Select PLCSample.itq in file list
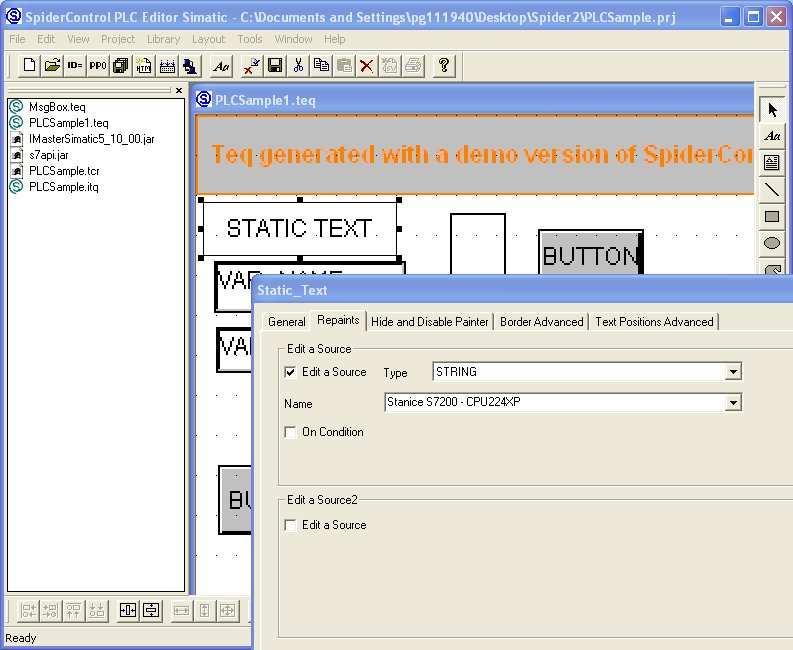Viewport: 793px width, 650px height. [x=64, y=187]
